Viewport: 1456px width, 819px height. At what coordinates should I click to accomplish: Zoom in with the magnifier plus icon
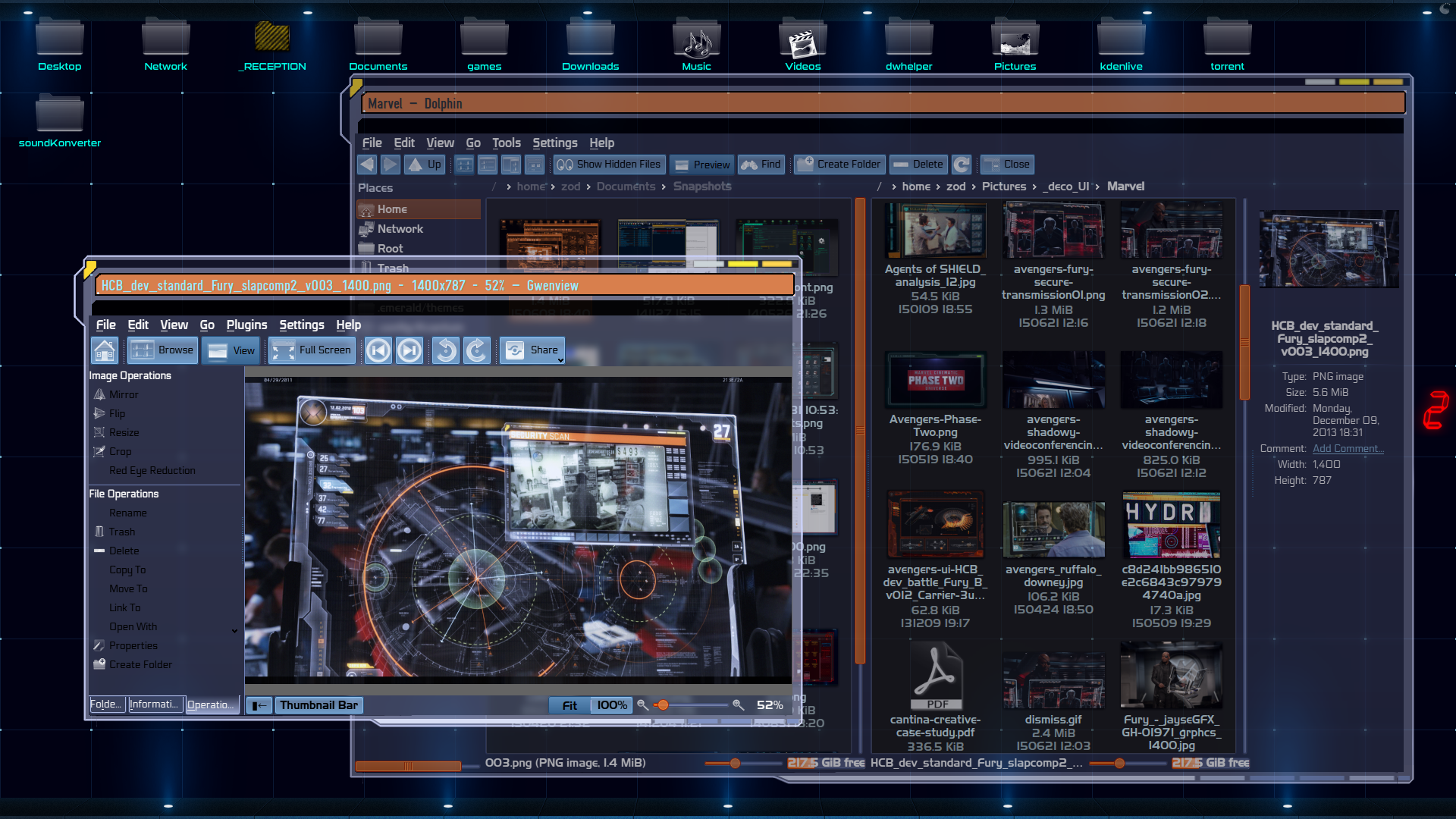738,705
